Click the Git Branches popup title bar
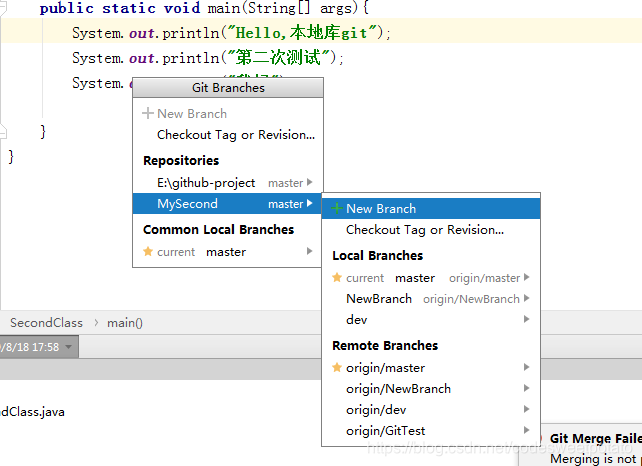 click(228, 88)
